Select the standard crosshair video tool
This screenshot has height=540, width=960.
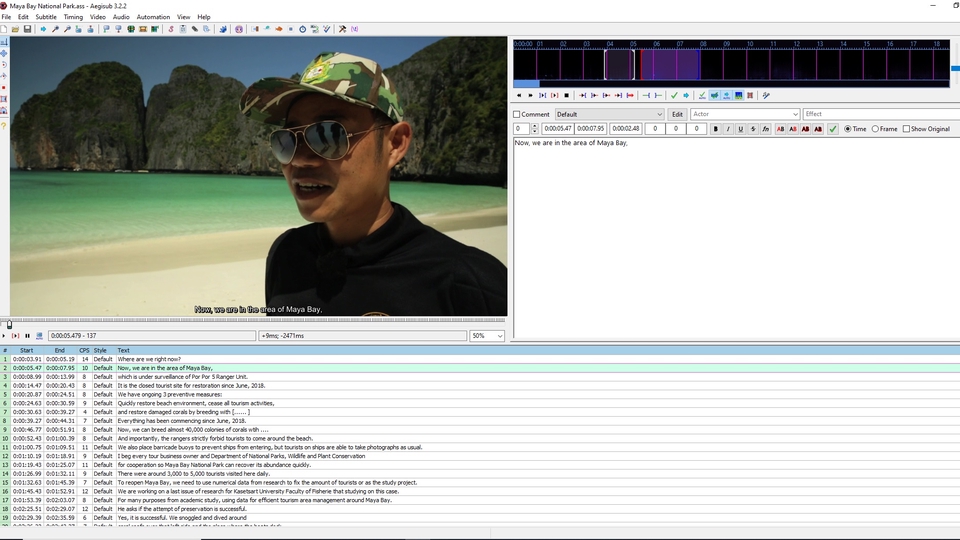pyautogui.click(x=4, y=42)
